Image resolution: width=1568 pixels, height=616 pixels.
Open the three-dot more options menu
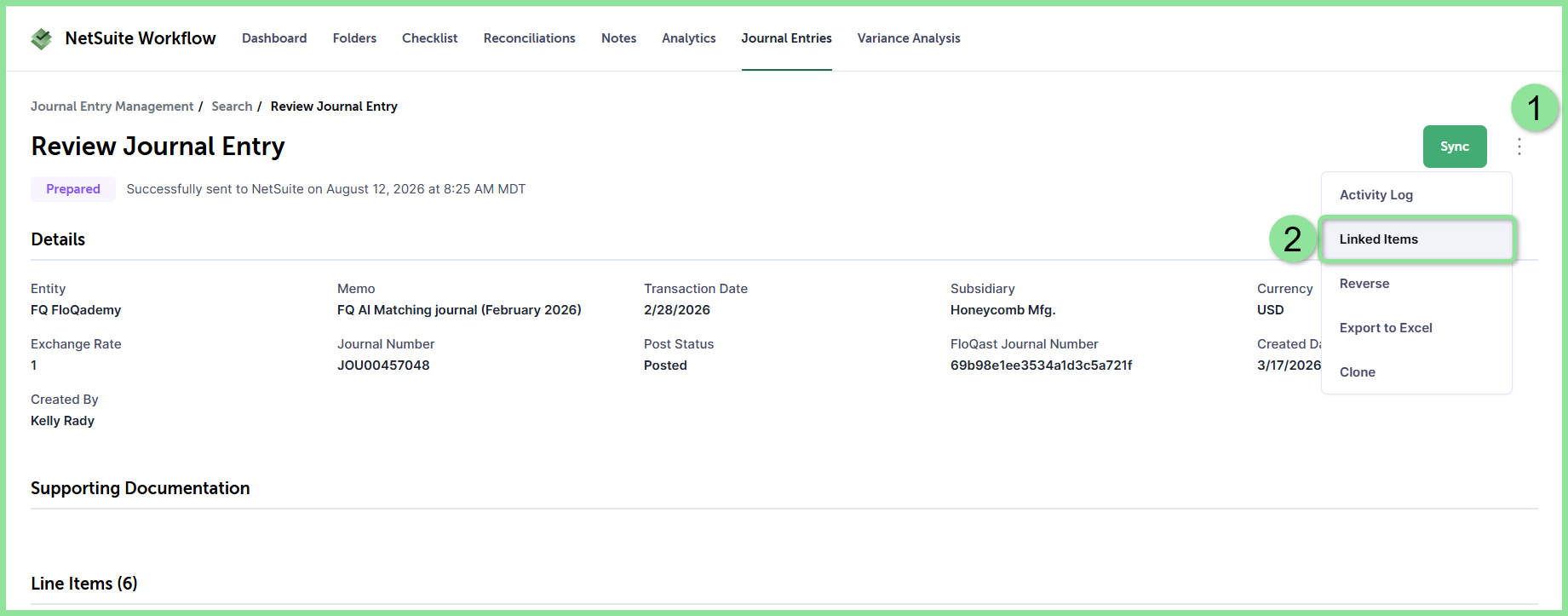tap(1519, 147)
